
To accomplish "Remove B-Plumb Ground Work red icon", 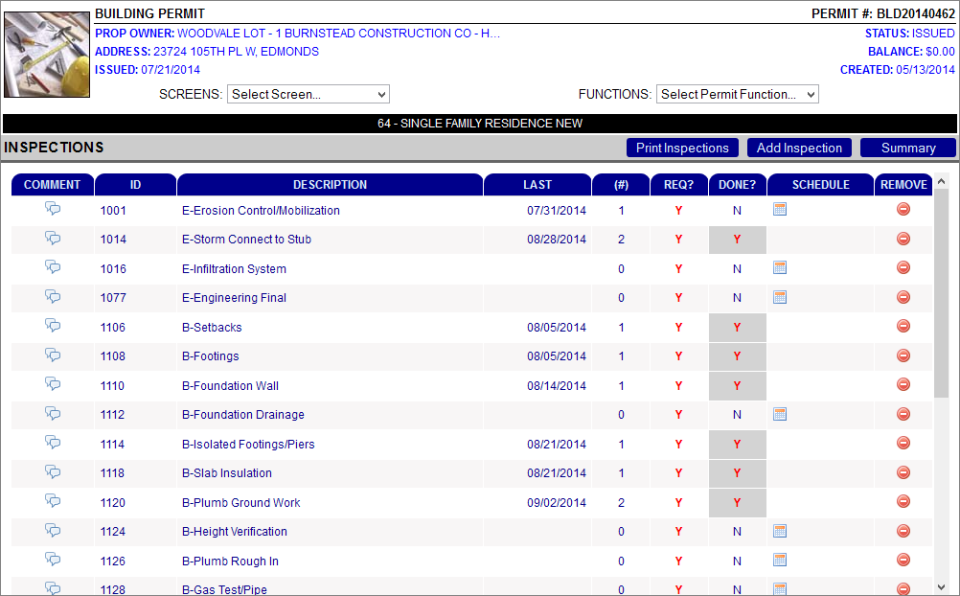I will coord(903,502).
